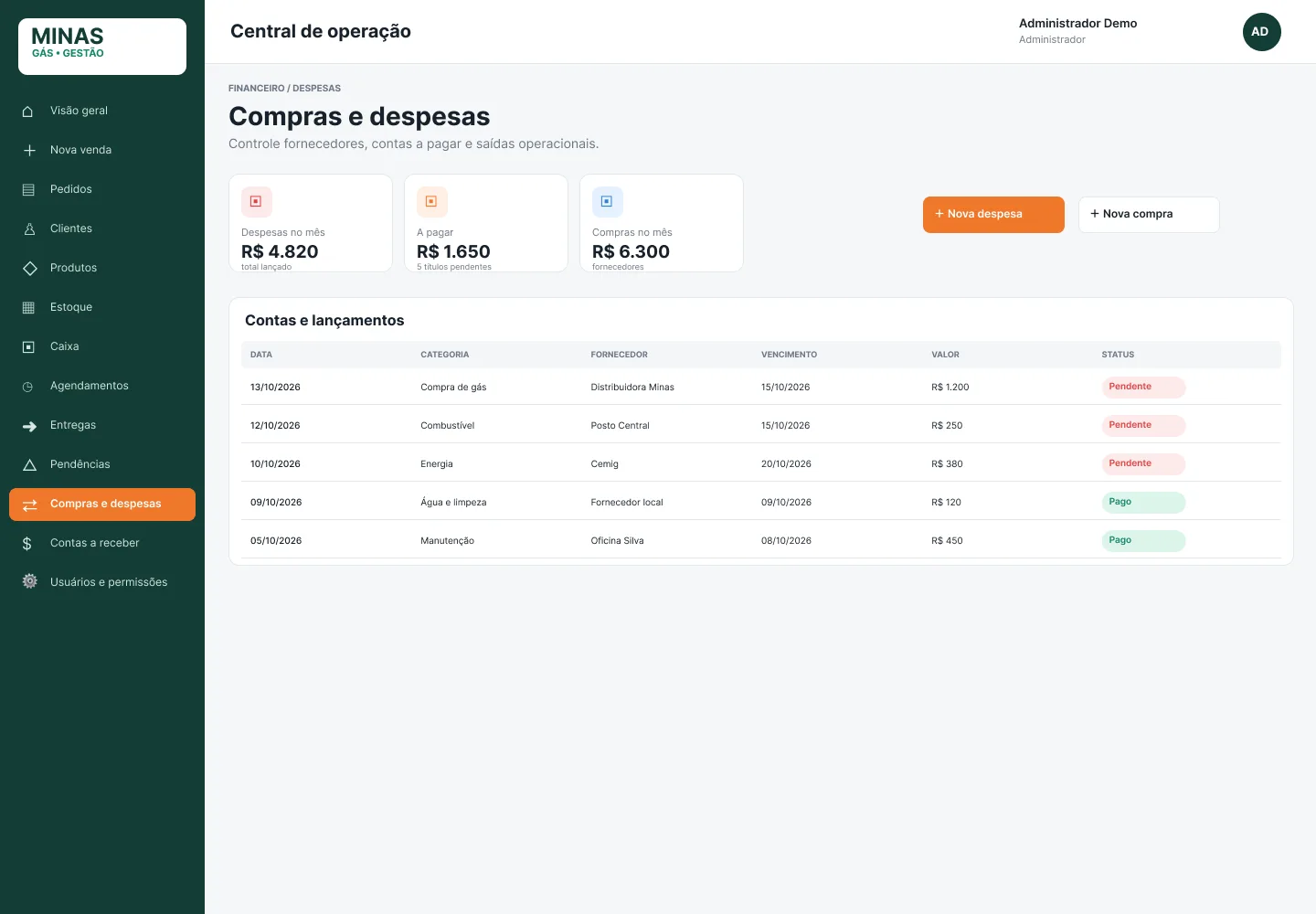
Task: Click the cash box icon beside Caixa
Action: coord(28,347)
